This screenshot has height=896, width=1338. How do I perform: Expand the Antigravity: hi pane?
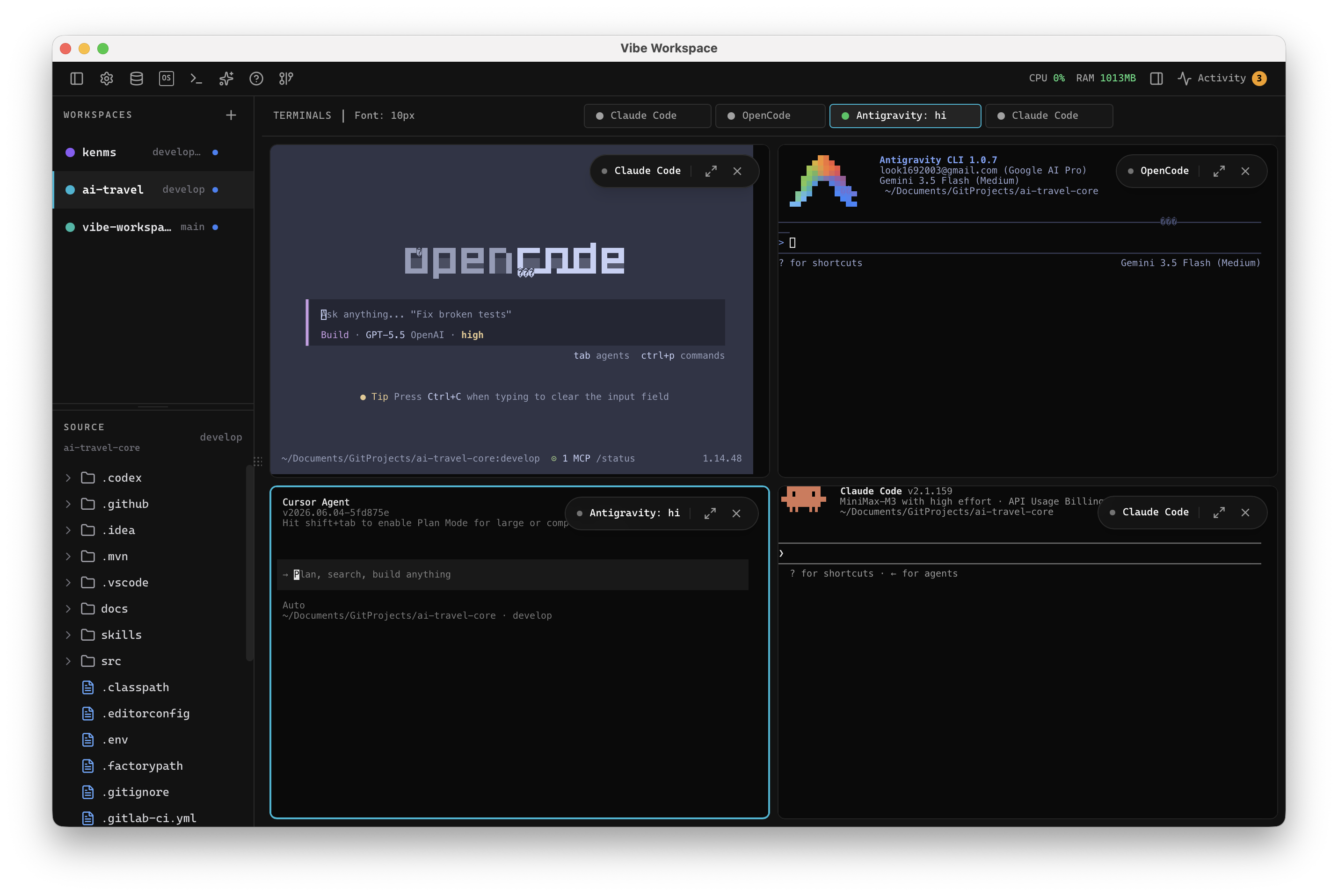(710, 513)
